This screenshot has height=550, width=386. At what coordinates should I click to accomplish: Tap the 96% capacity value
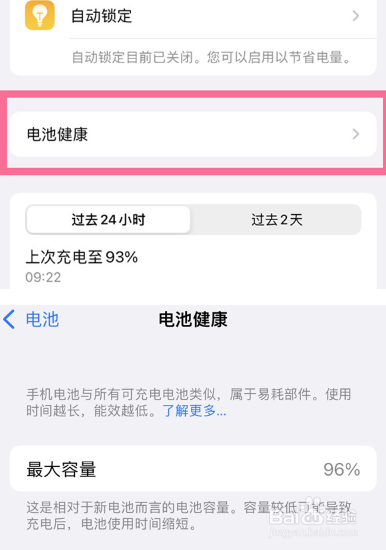(x=341, y=469)
